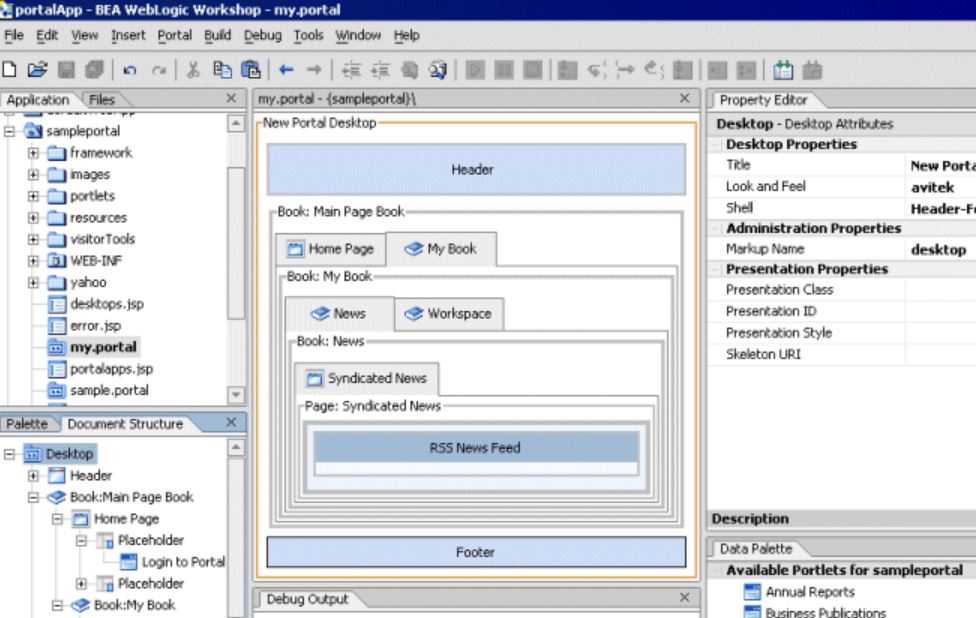Collapse Presentation Properties section
This screenshot has height=618, width=976.
tap(716, 269)
